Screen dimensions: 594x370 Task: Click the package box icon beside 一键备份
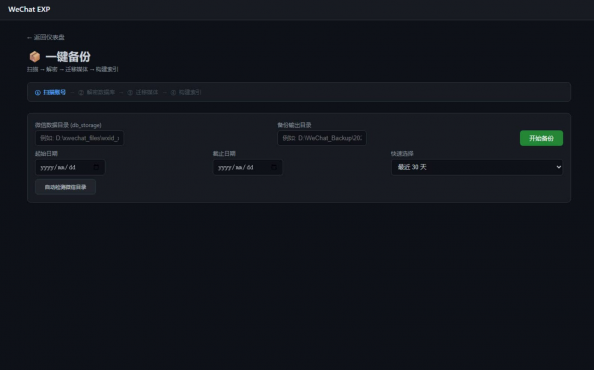point(35,57)
